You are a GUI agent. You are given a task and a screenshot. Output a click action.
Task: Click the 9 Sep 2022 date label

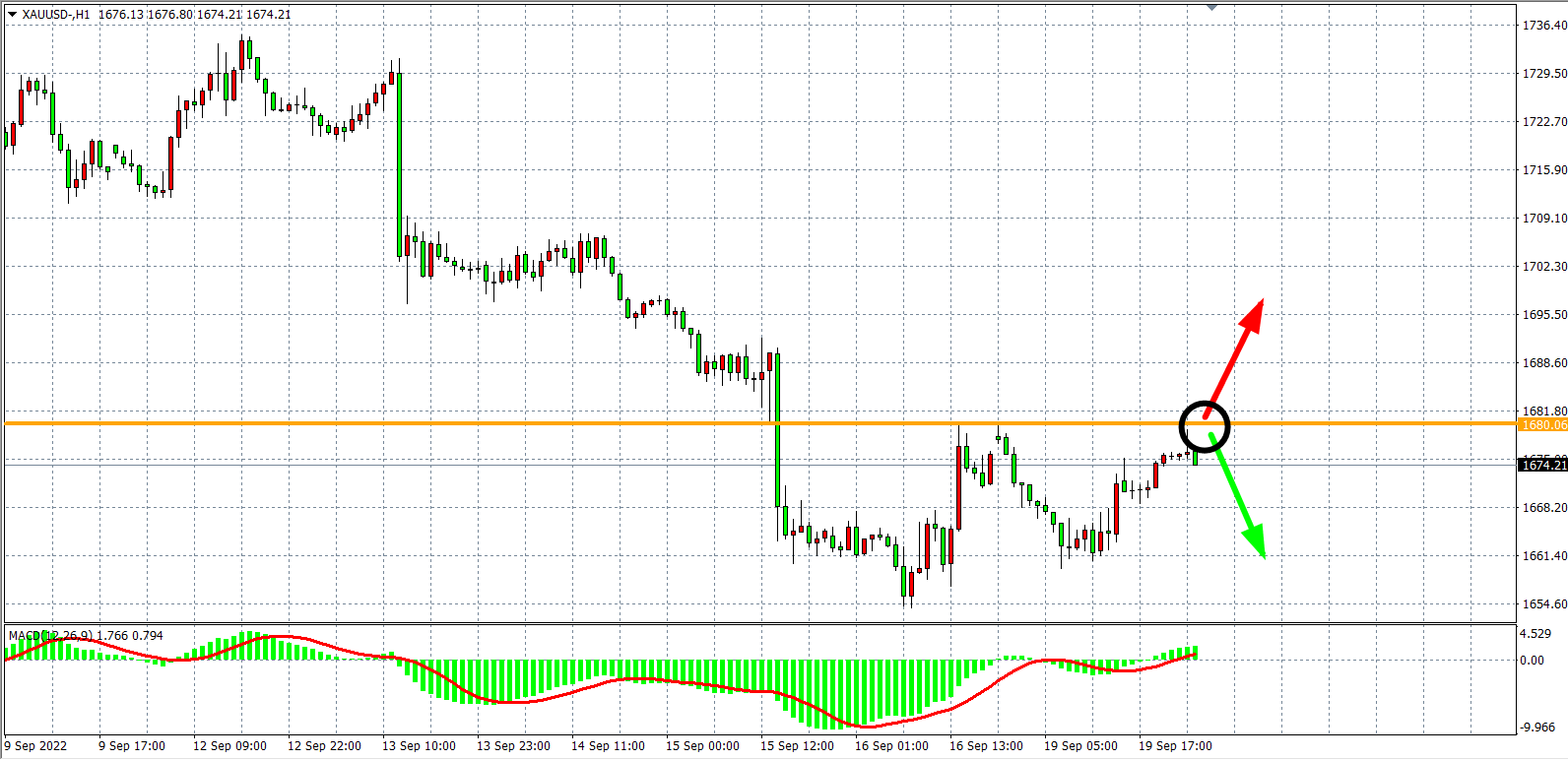[x=36, y=746]
